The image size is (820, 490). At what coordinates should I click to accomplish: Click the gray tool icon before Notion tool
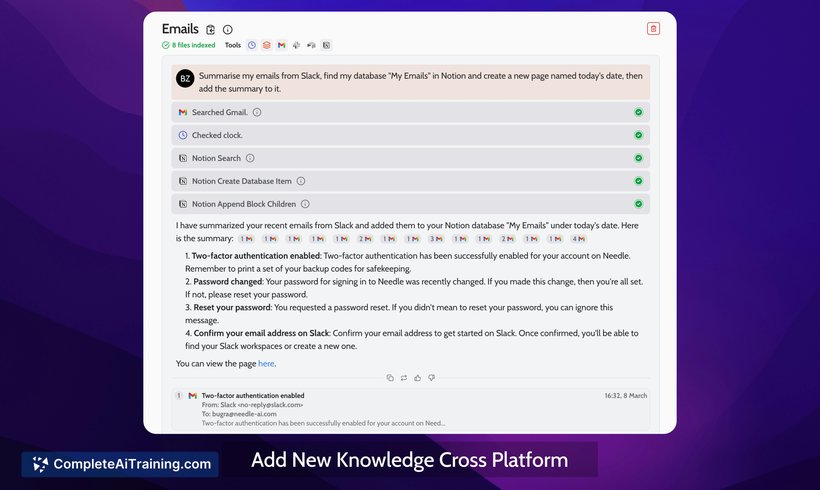click(311, 45)
